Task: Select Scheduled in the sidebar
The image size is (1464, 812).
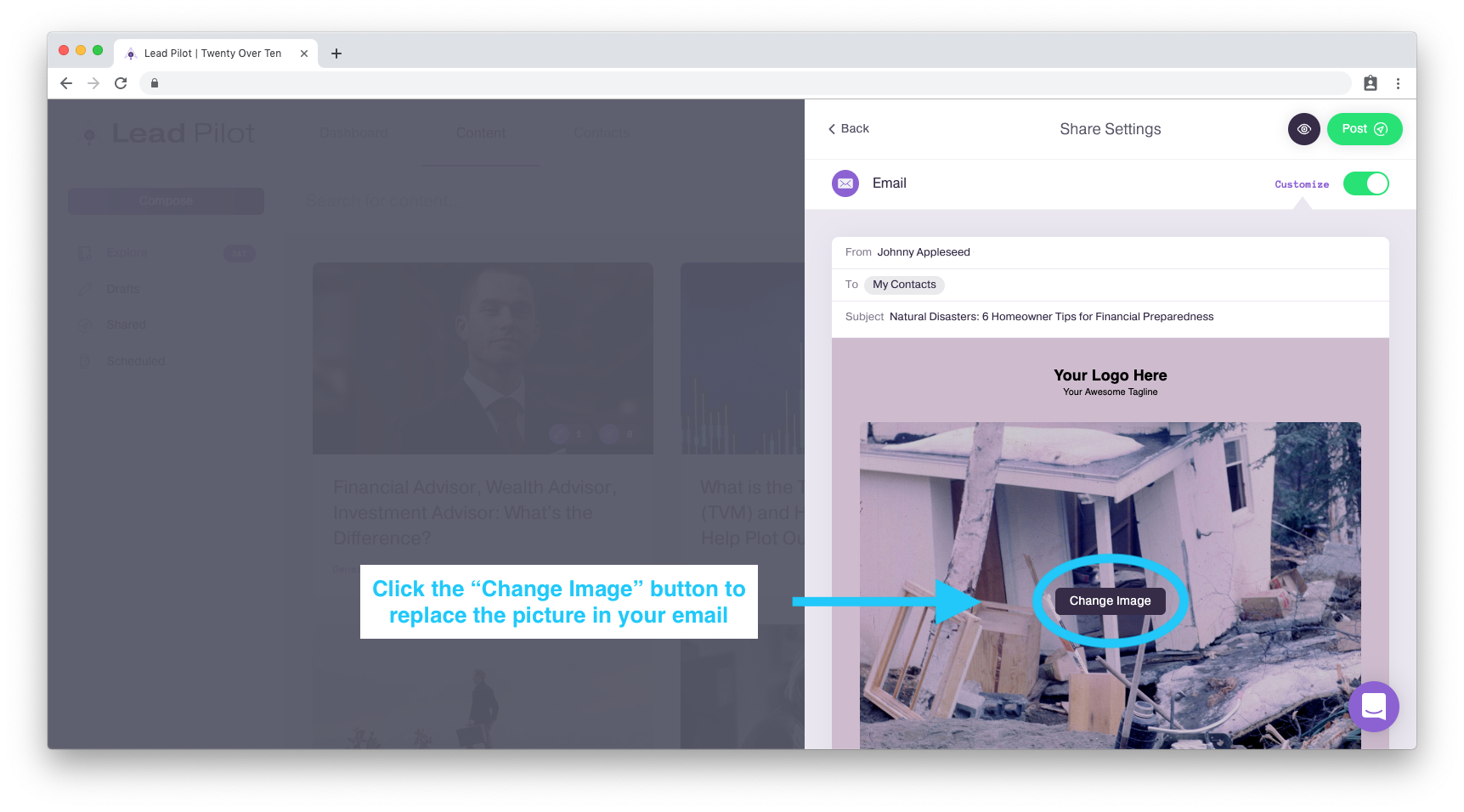Action: (135, 361)
